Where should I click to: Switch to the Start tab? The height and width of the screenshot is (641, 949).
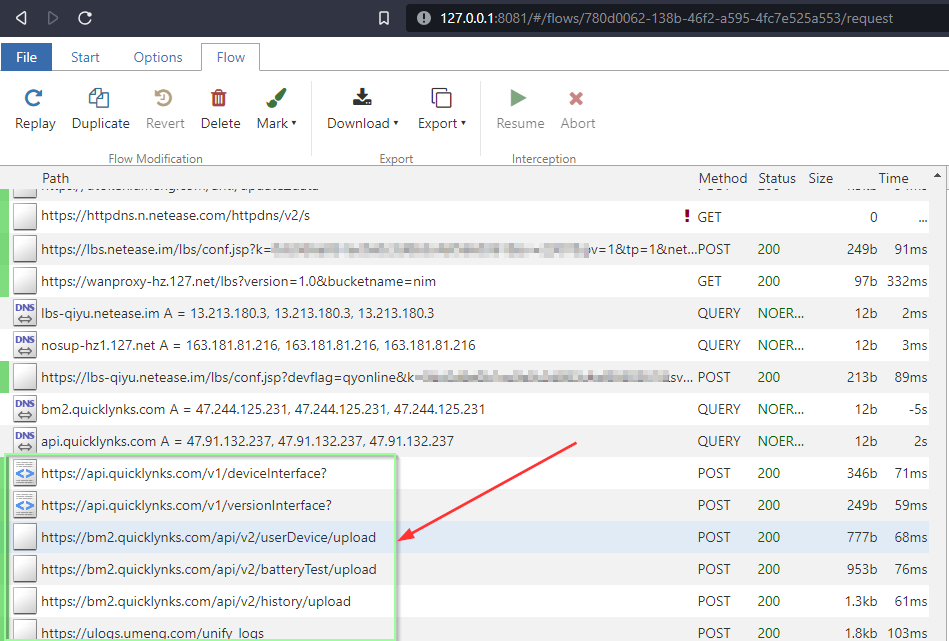85,57
